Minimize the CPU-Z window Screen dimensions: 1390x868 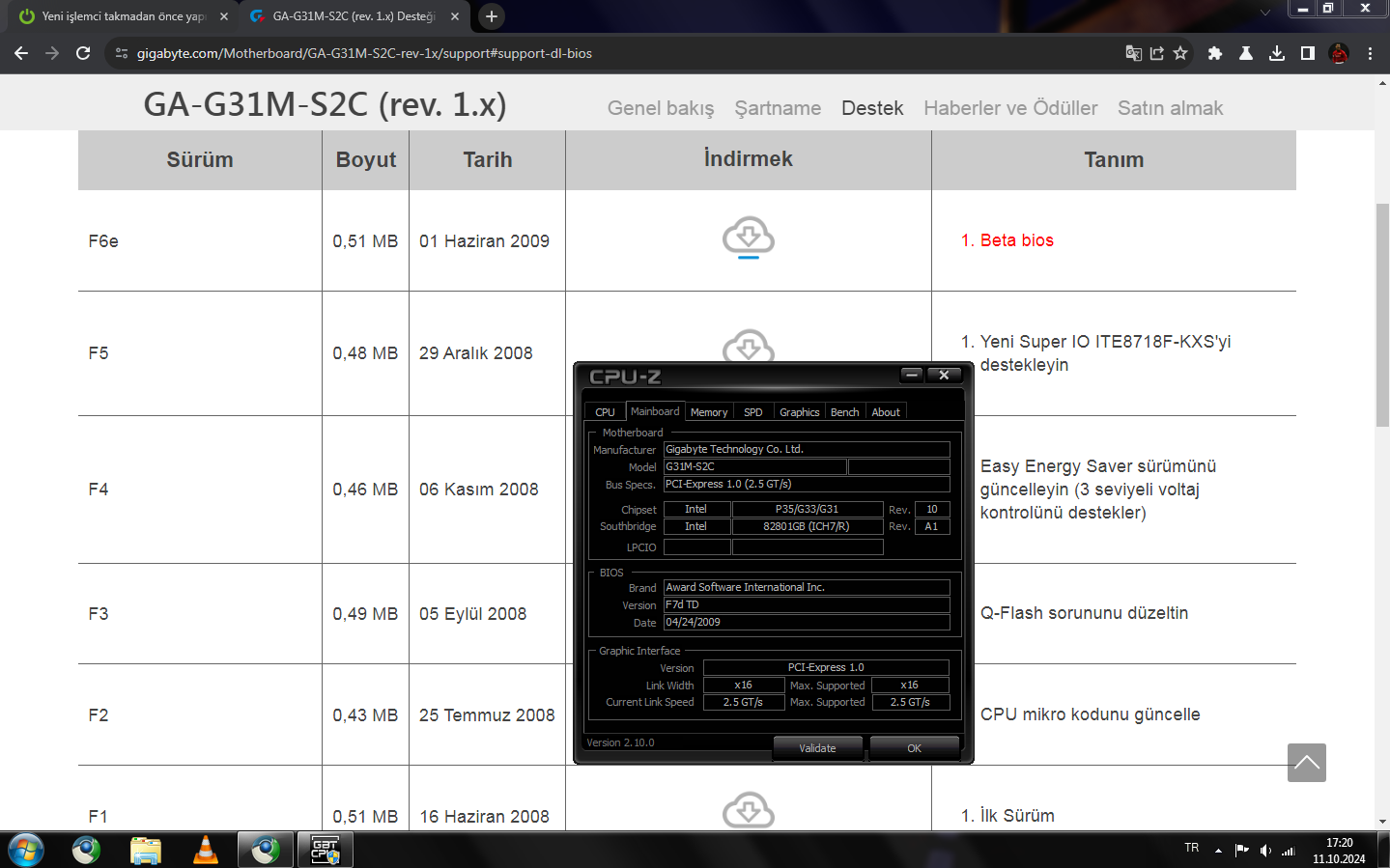[x=912, y=375]
